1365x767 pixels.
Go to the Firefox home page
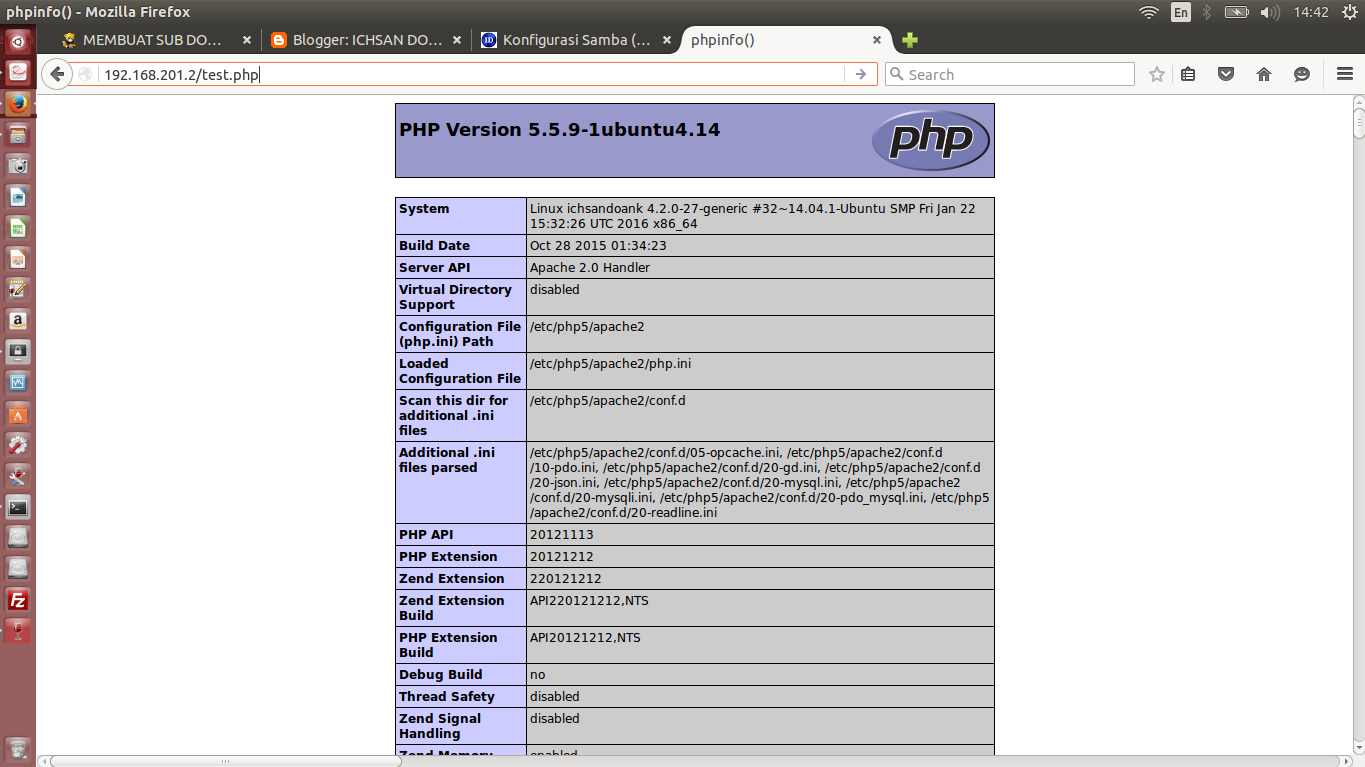1264,74
